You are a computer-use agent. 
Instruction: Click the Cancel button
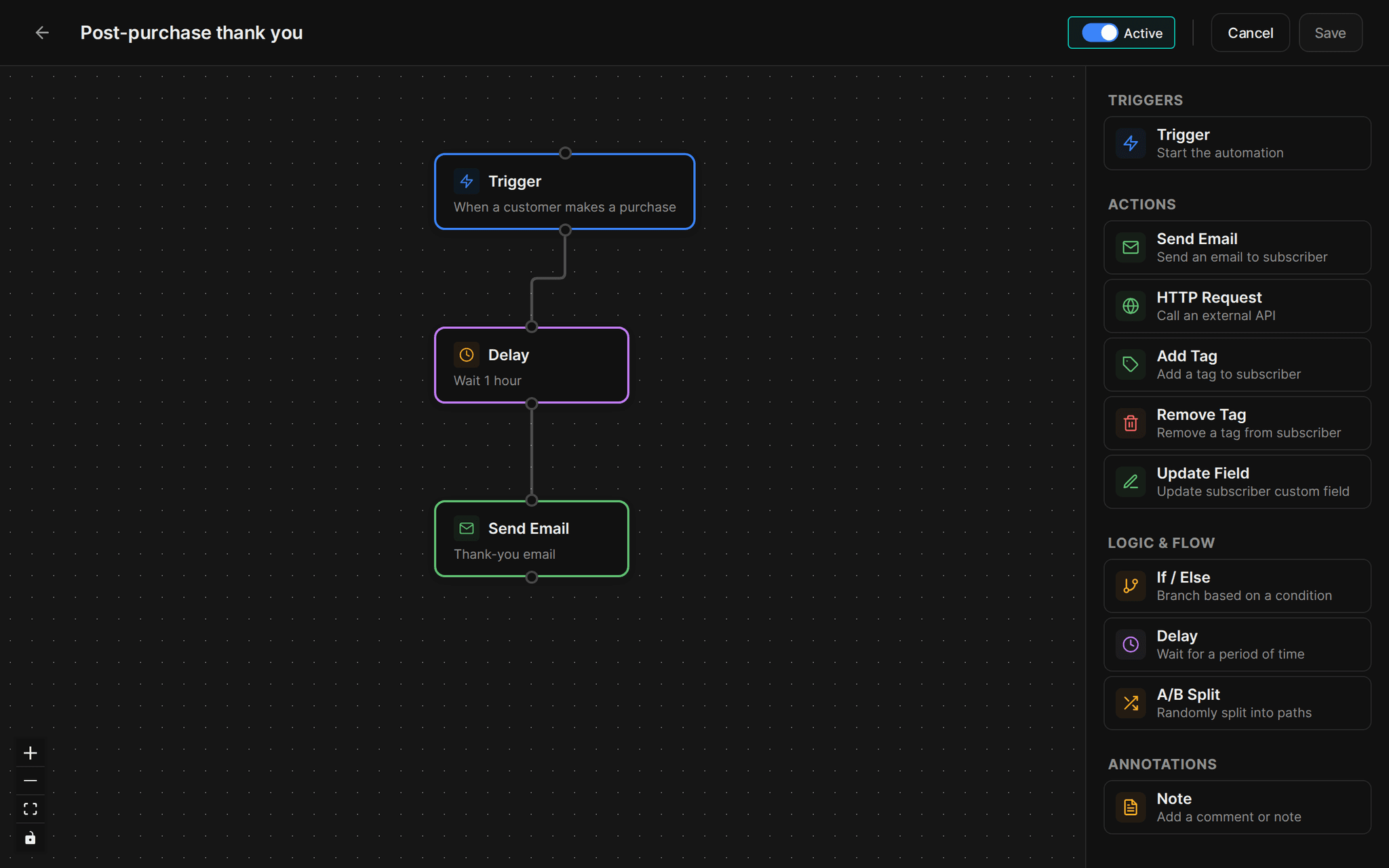pyautogui.click(x=1250, y=33)
